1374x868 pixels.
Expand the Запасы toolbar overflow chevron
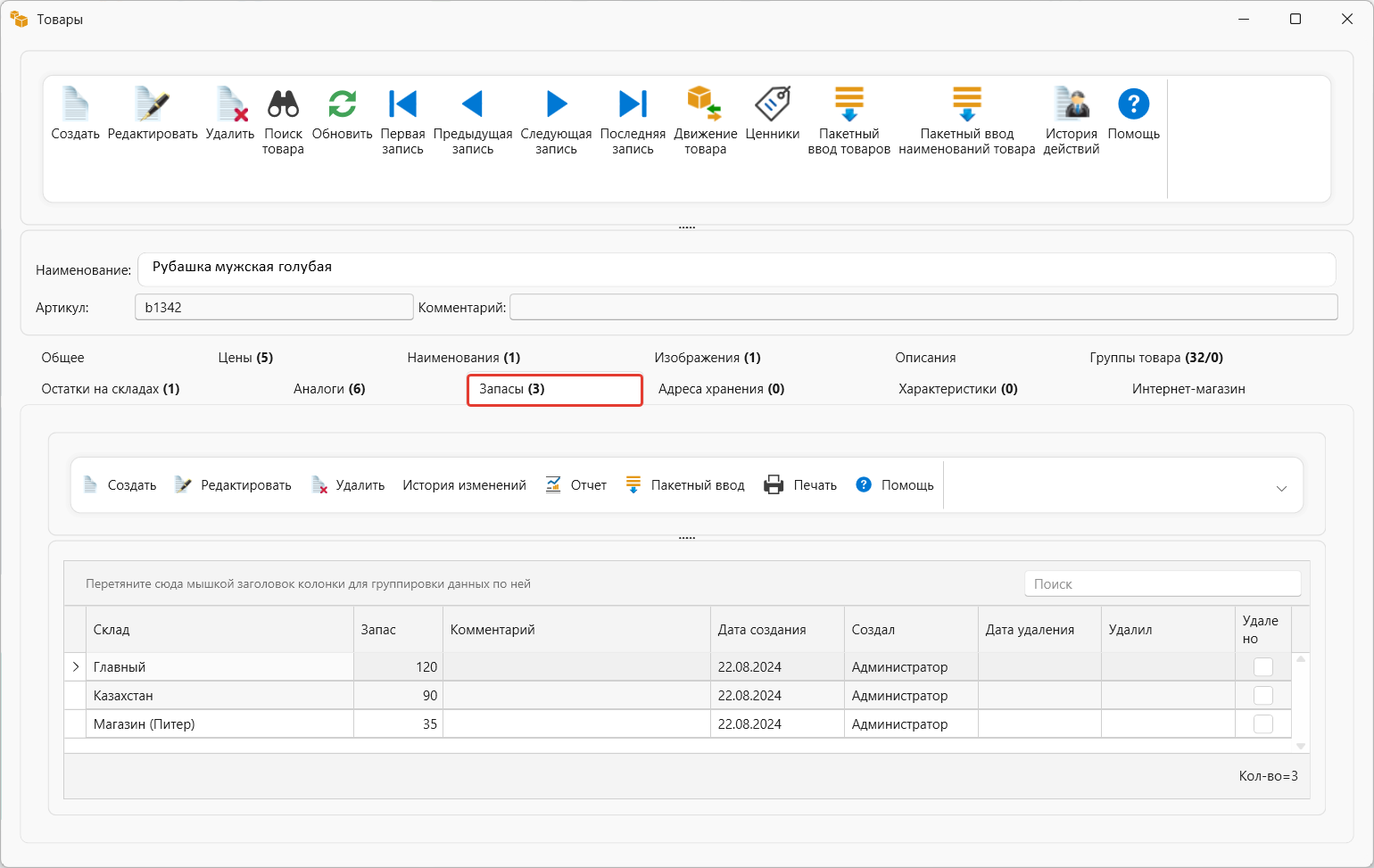pyautogui.click(x=1281, y=488)
